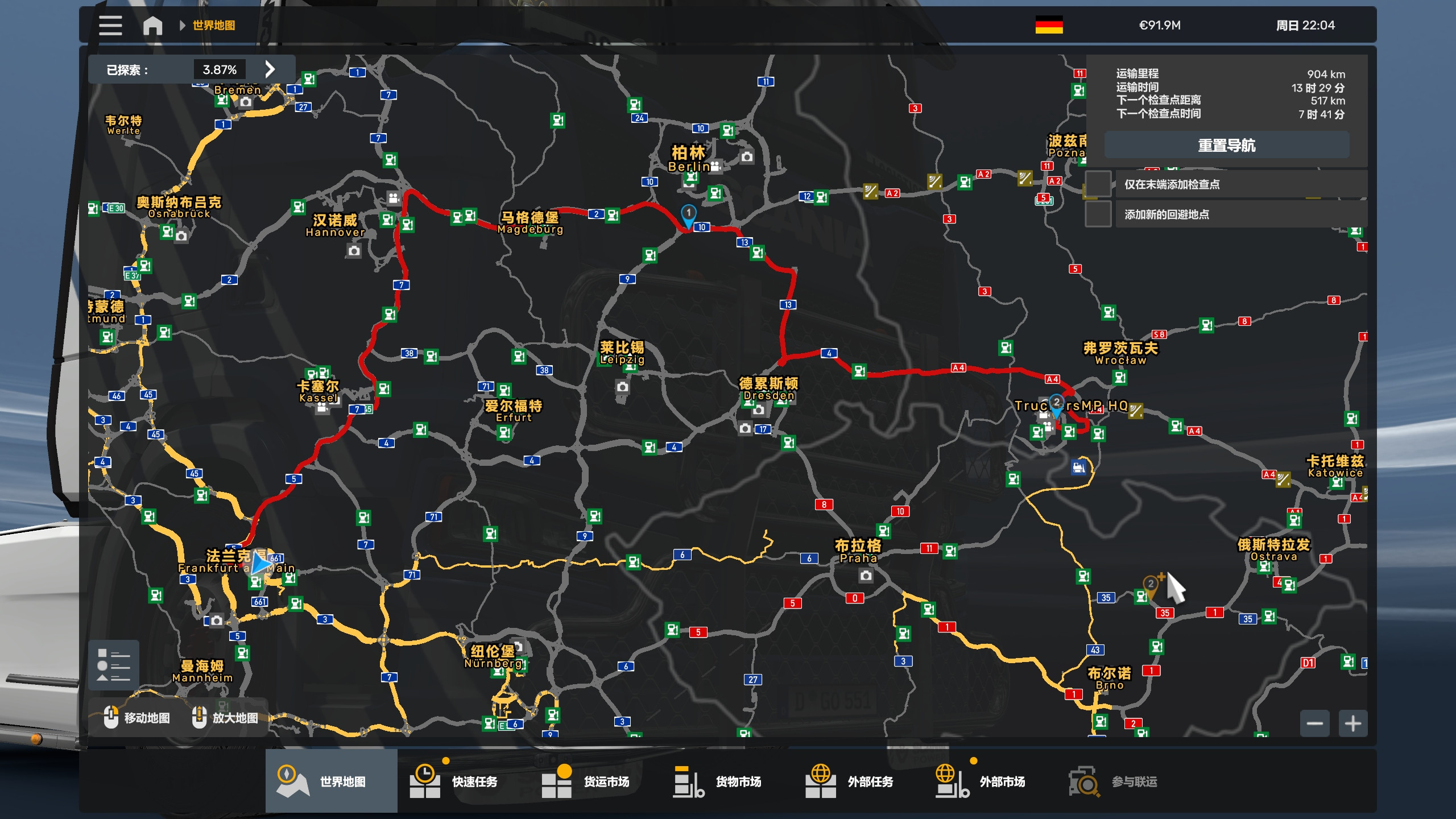Enable 添加新的回避地点 checkbox
1456x819 pixels.
coord(1098,214)
